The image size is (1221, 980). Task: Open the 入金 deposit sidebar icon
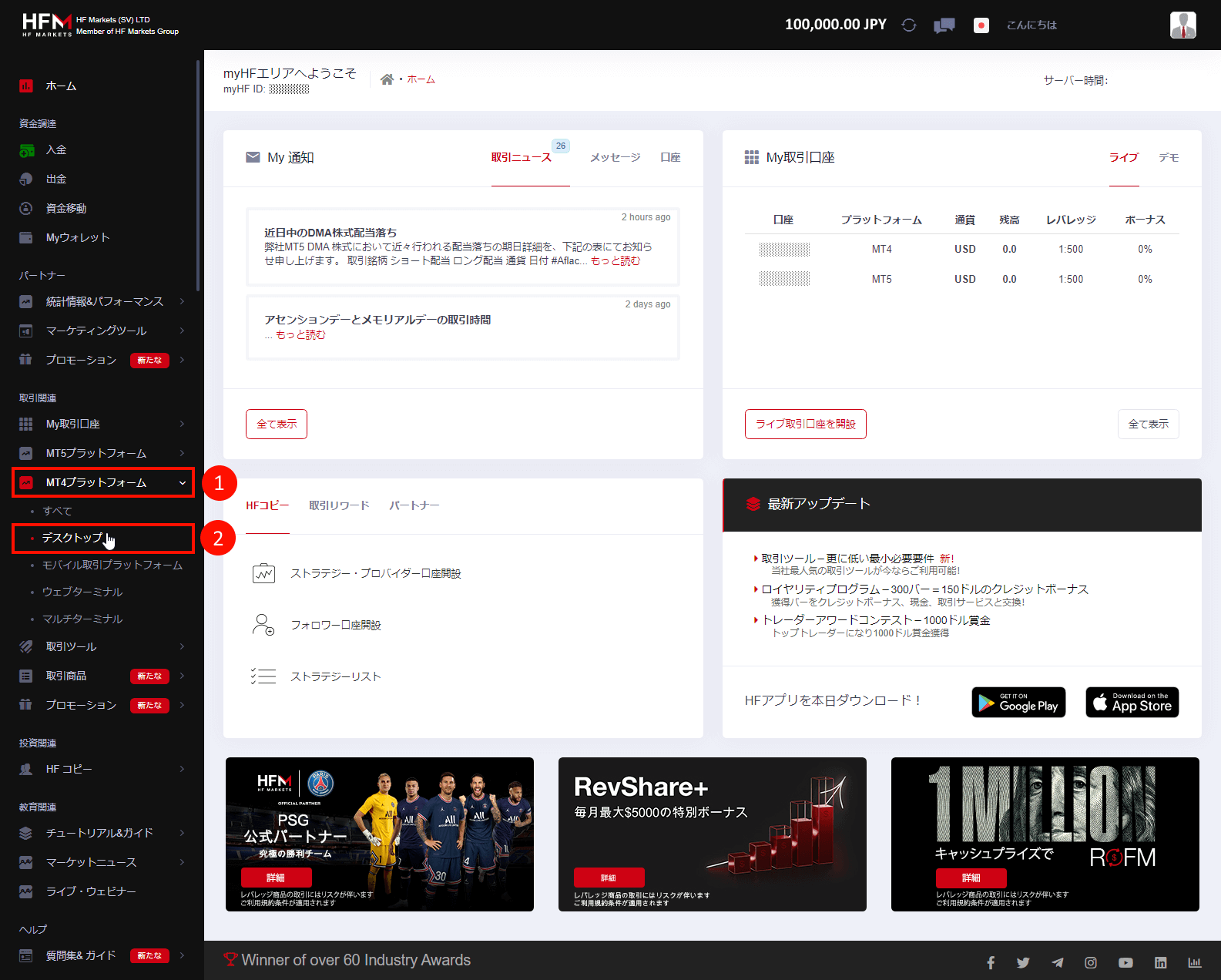coord(26,150)
